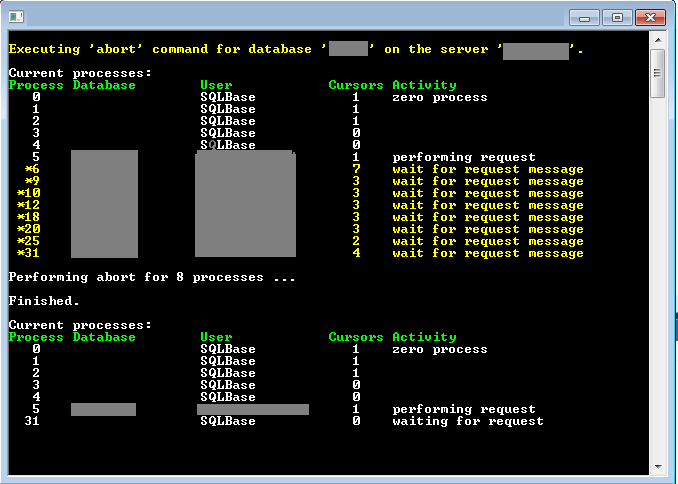
Task: Click the first list's 'zero process' activity text
Action: [x=440, y=97]
